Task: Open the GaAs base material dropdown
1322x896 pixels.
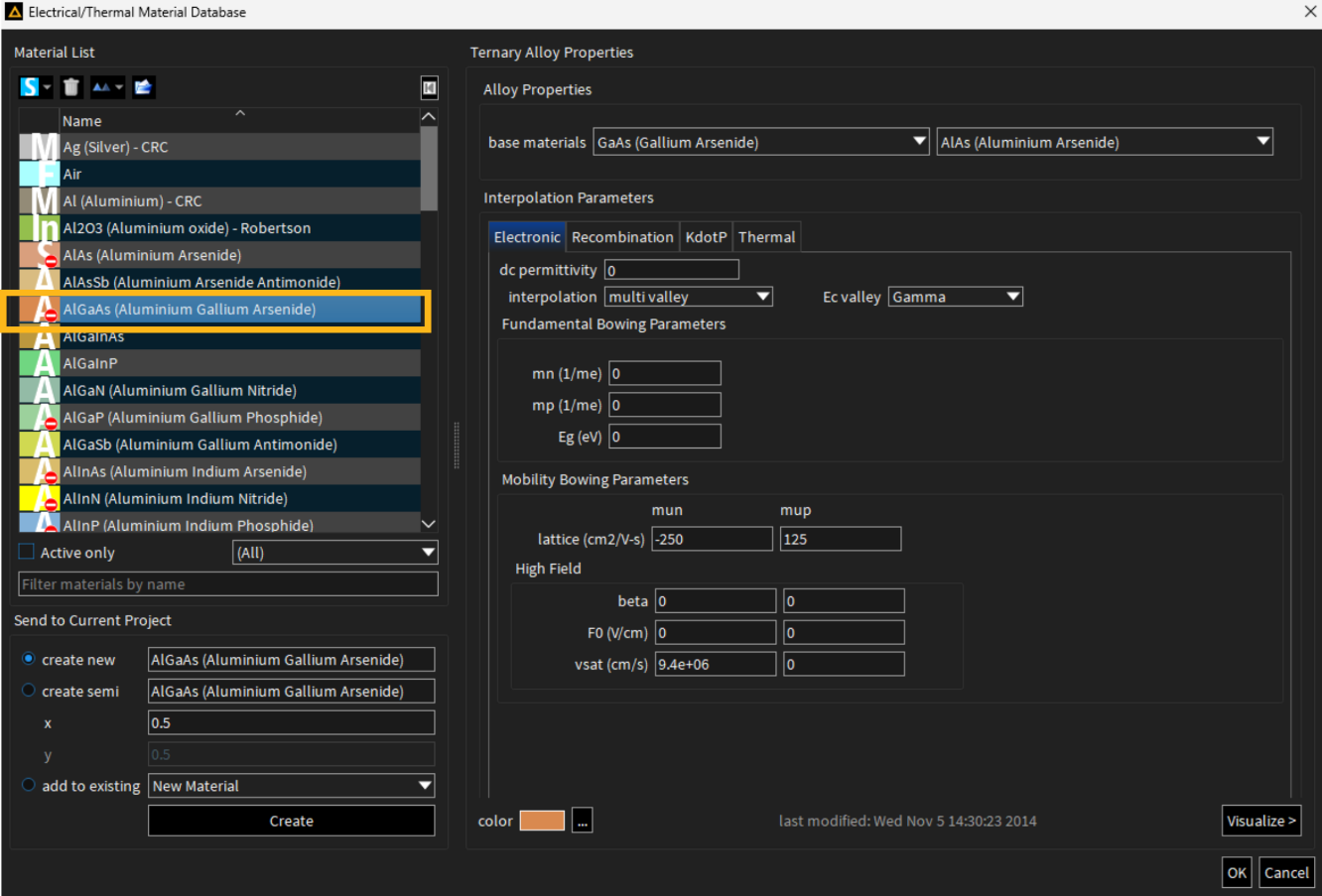Action: [x=761, y=142]
